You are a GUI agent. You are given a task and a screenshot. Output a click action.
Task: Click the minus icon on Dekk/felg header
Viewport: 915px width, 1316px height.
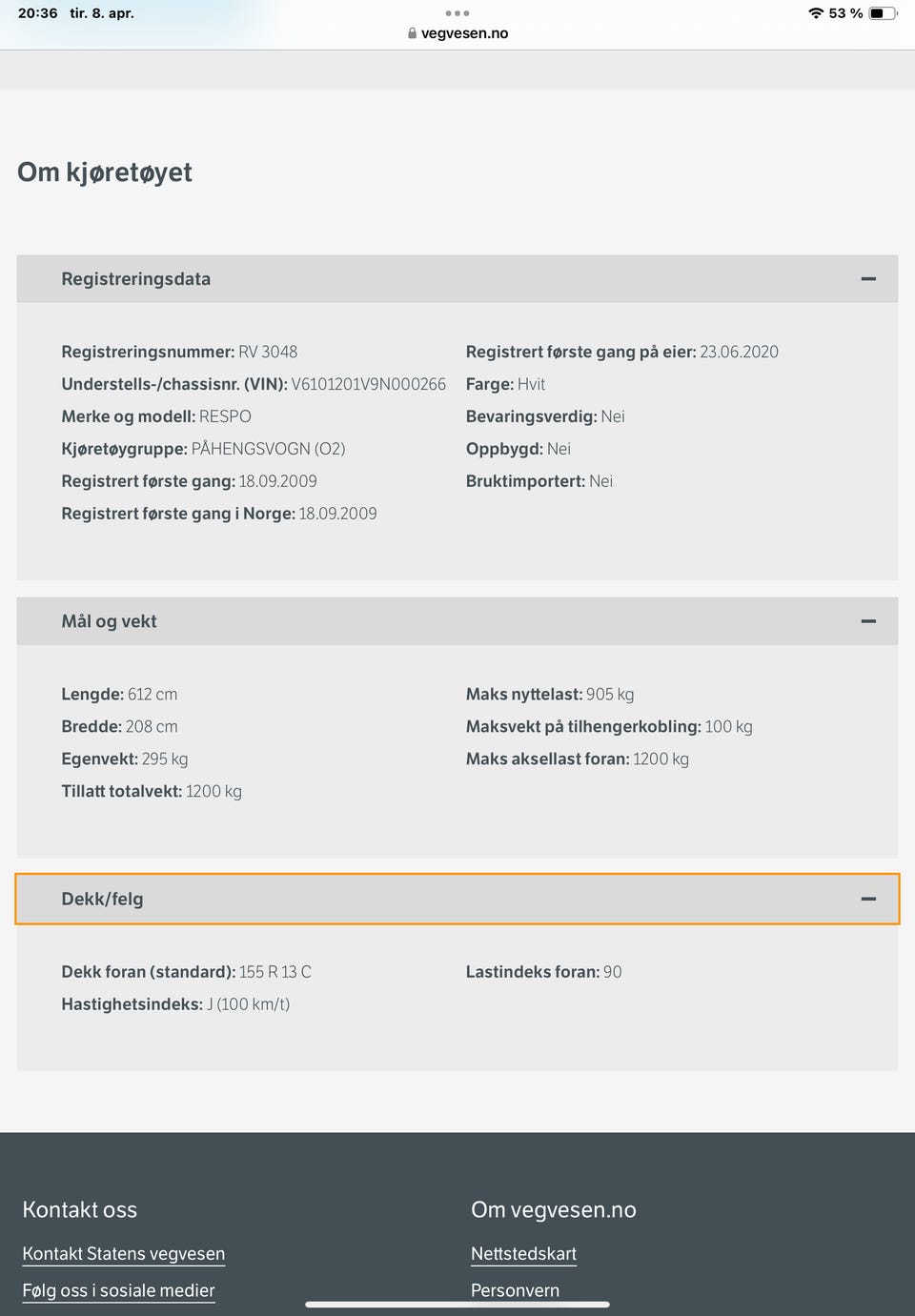pos(868,899)
